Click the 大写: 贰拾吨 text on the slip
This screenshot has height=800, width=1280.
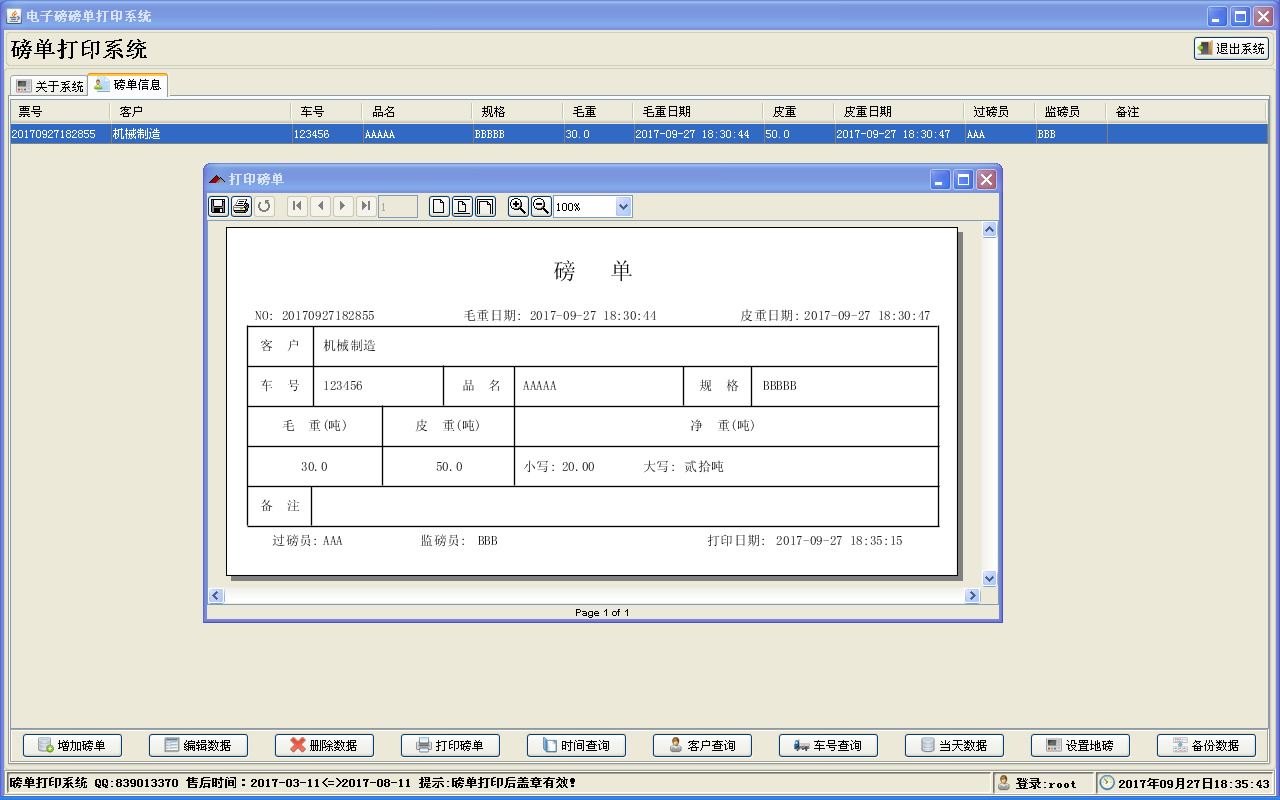click(x=684, y=467)
